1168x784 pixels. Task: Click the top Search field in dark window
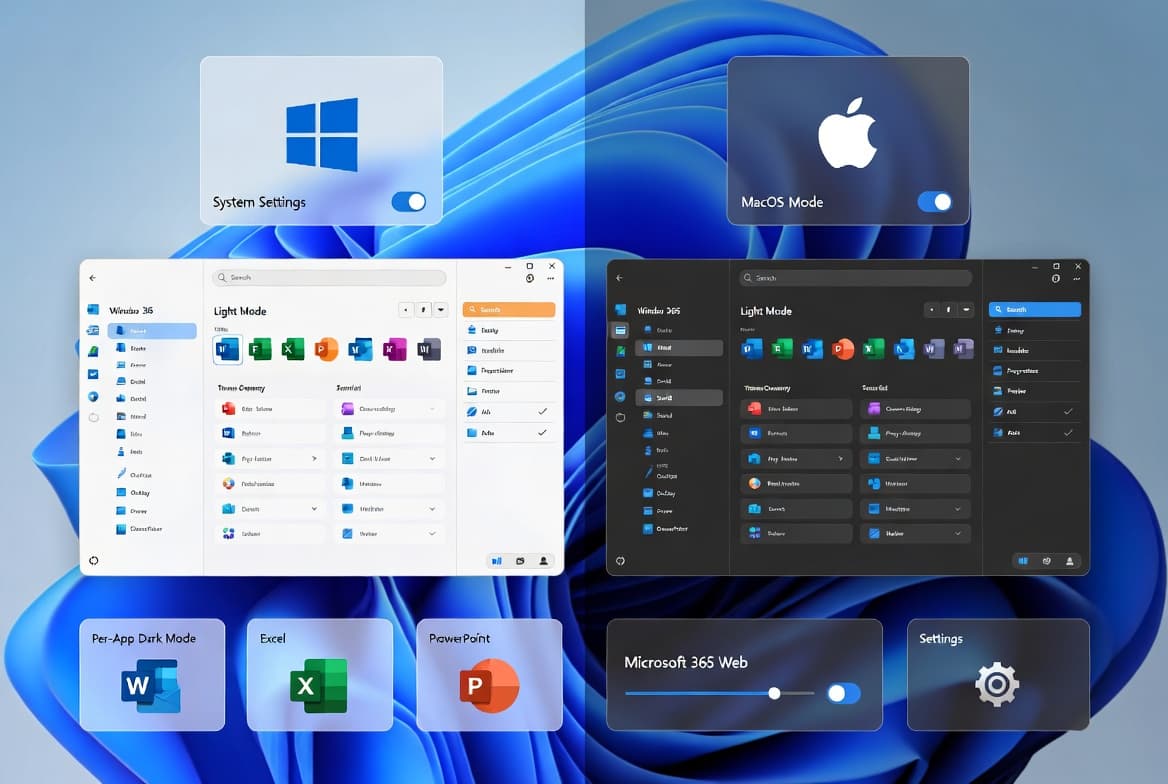click(x=855, y=278)
